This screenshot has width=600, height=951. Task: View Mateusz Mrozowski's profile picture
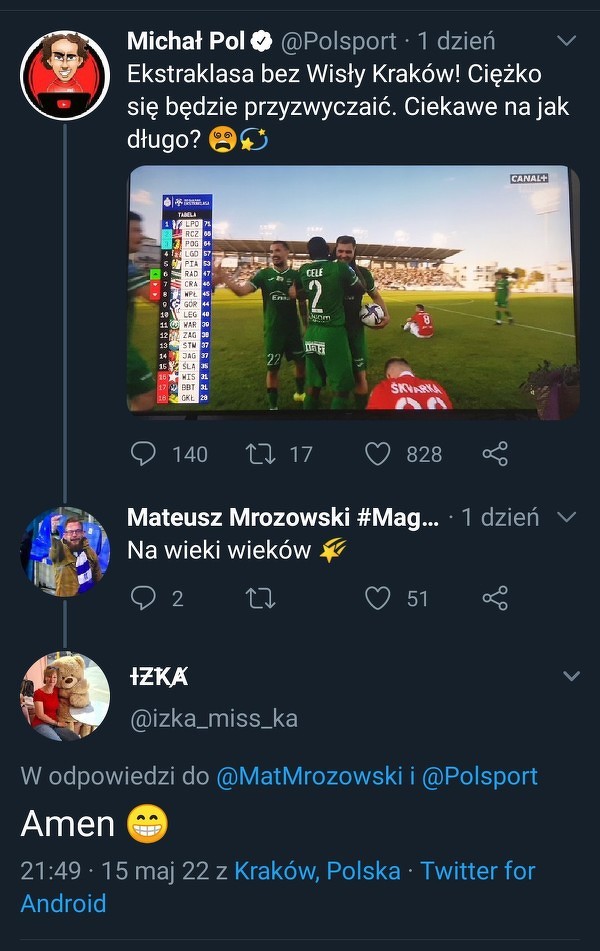tap(65, 551)
